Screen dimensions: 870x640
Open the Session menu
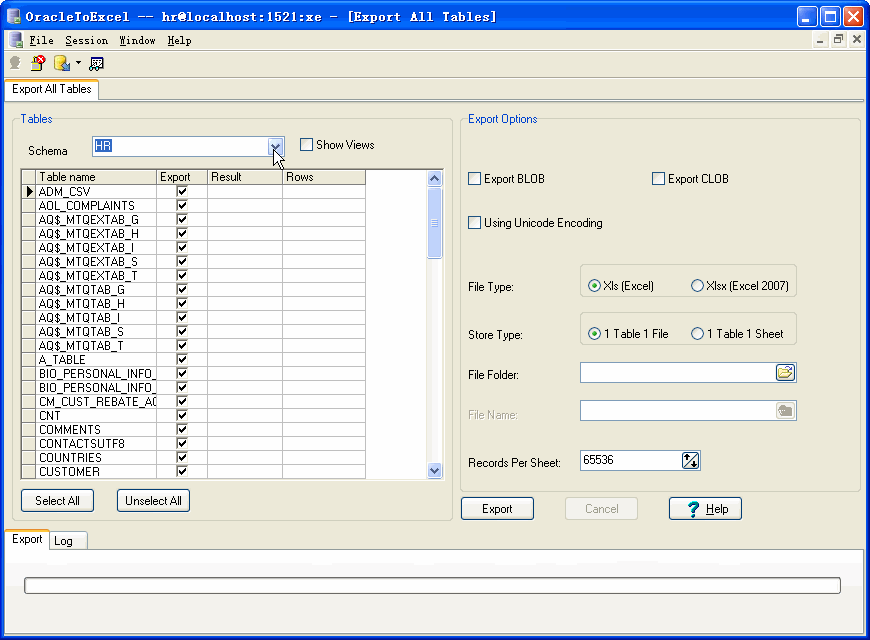click(x=87, y=41)
